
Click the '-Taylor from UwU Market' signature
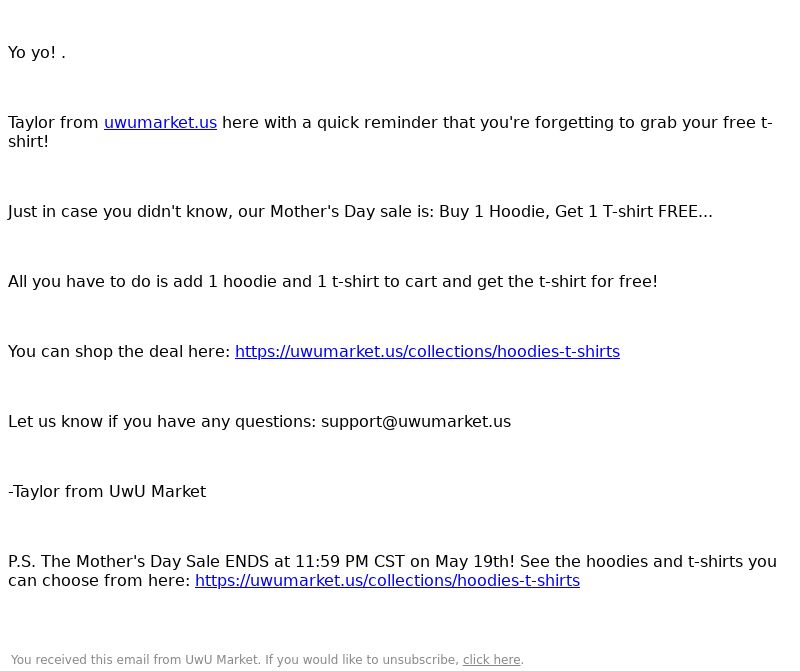click(x=107, y=491)
